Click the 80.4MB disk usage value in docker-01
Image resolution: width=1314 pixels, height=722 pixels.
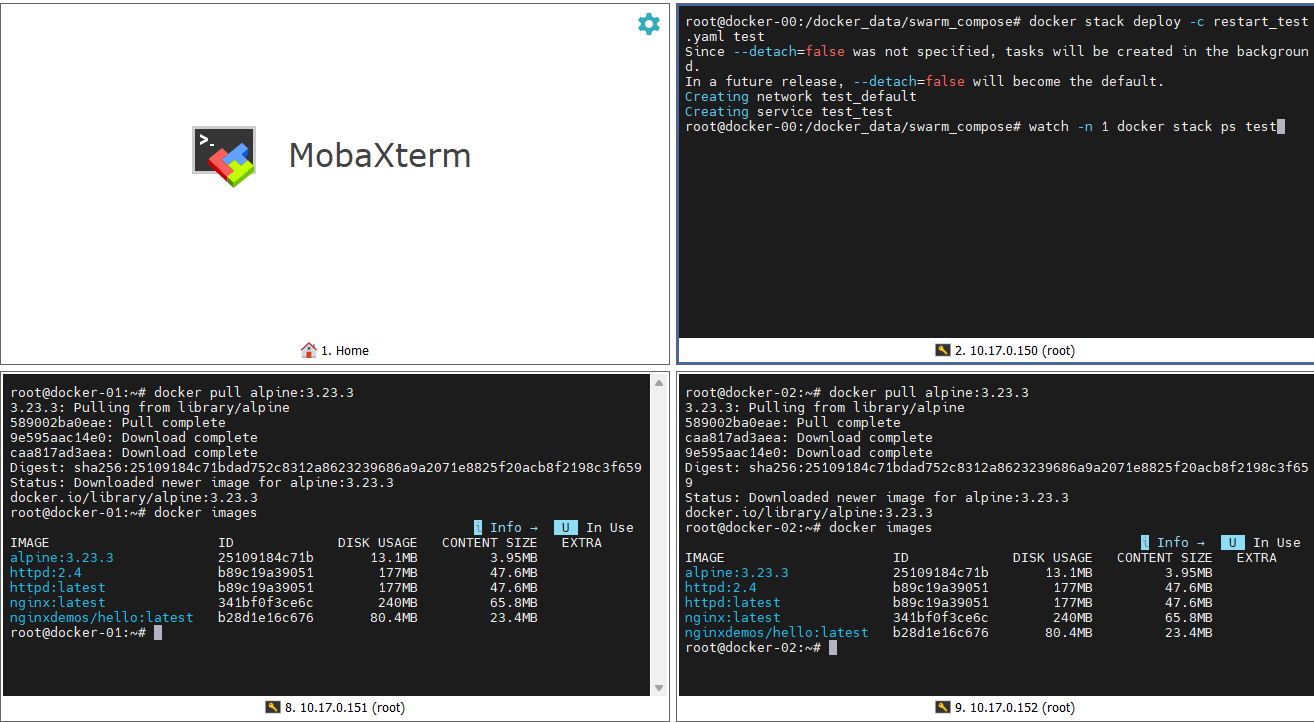pos(394,618)
